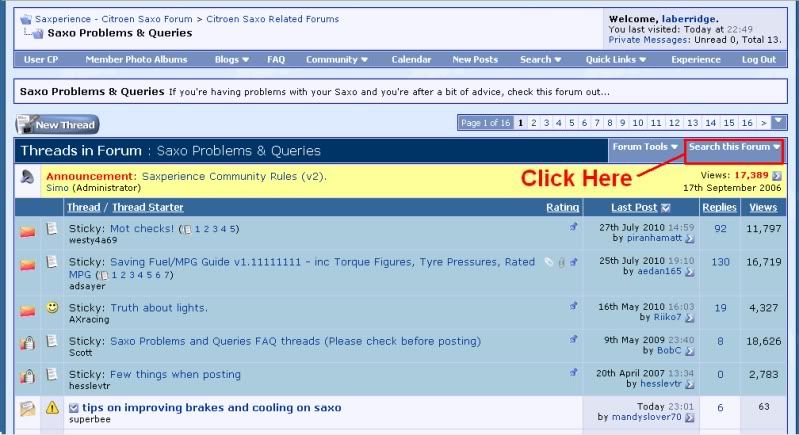Open the Quick Links dropdown menu
799x435 pixels.
614,60
